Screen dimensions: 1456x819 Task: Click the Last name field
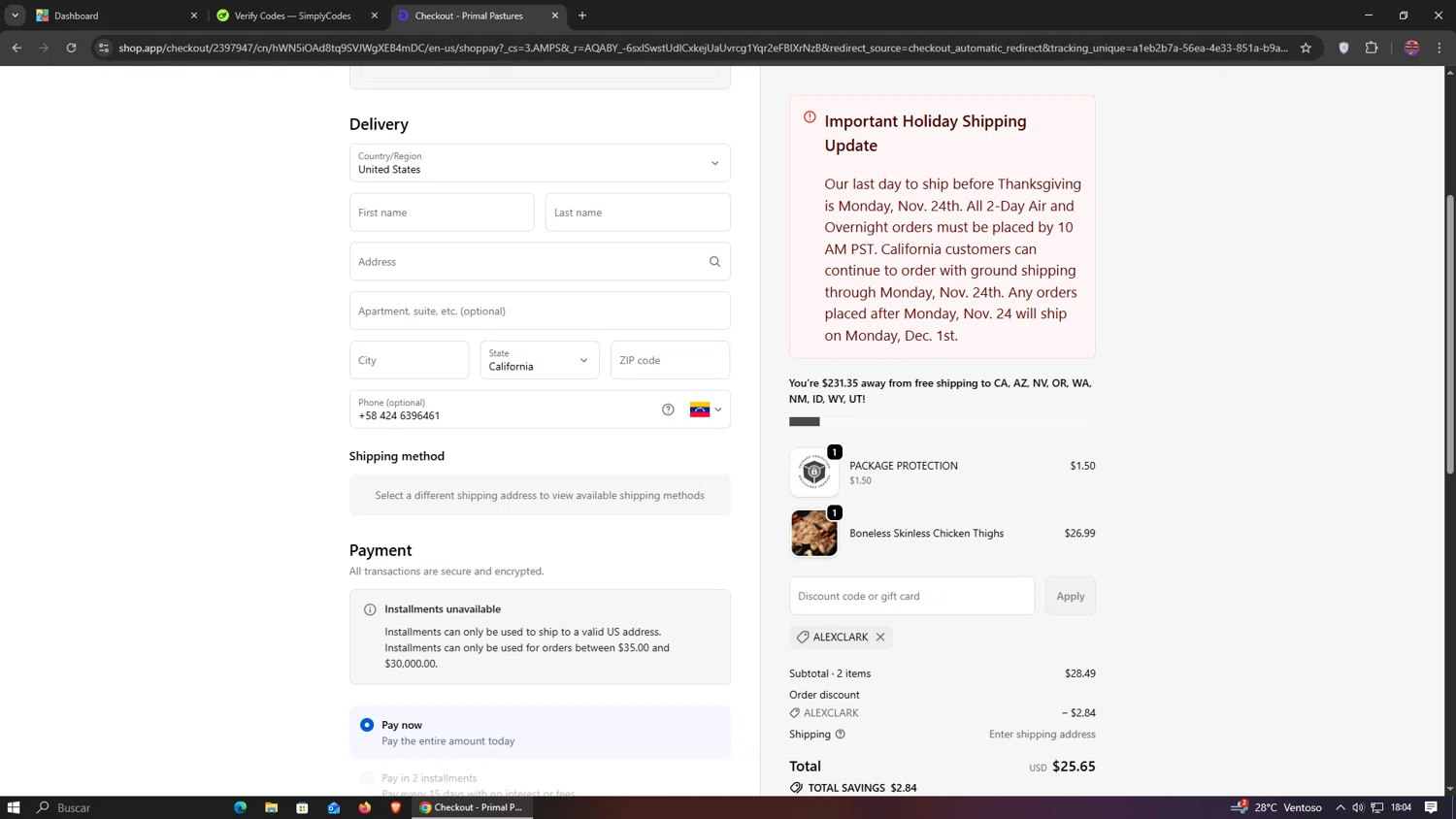[638, 213]
